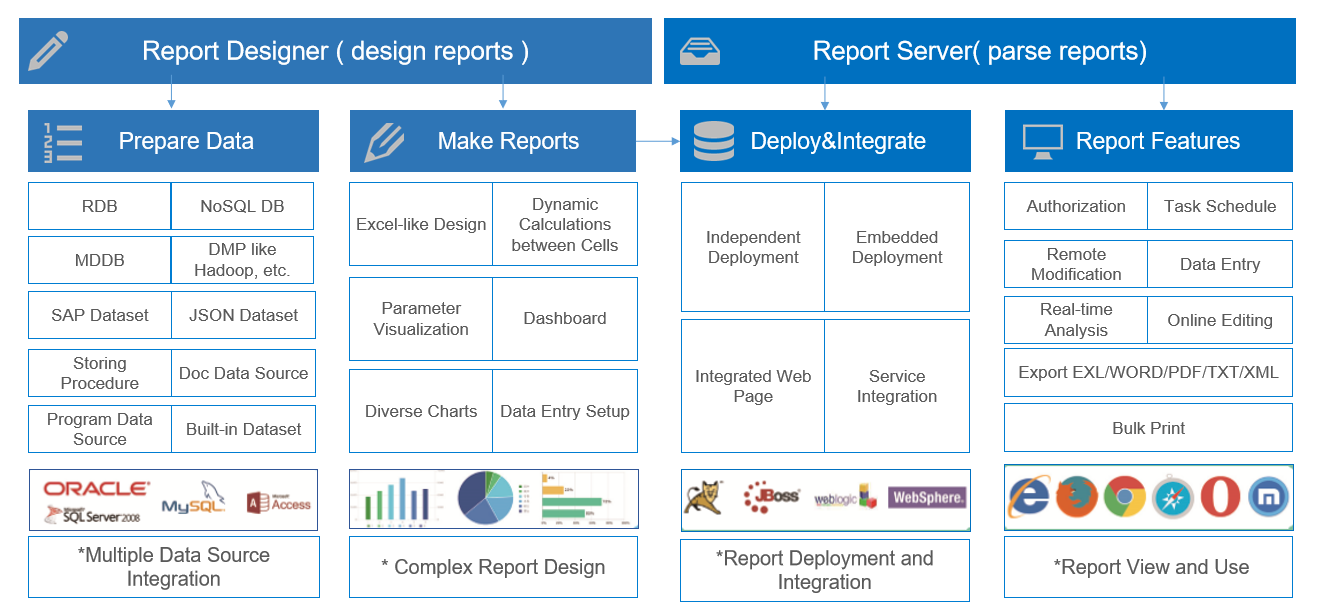The height and width of the screenshot is (608, 1317).
Task: Click the Report View and Use caption
Action: tap(1148, 567)
